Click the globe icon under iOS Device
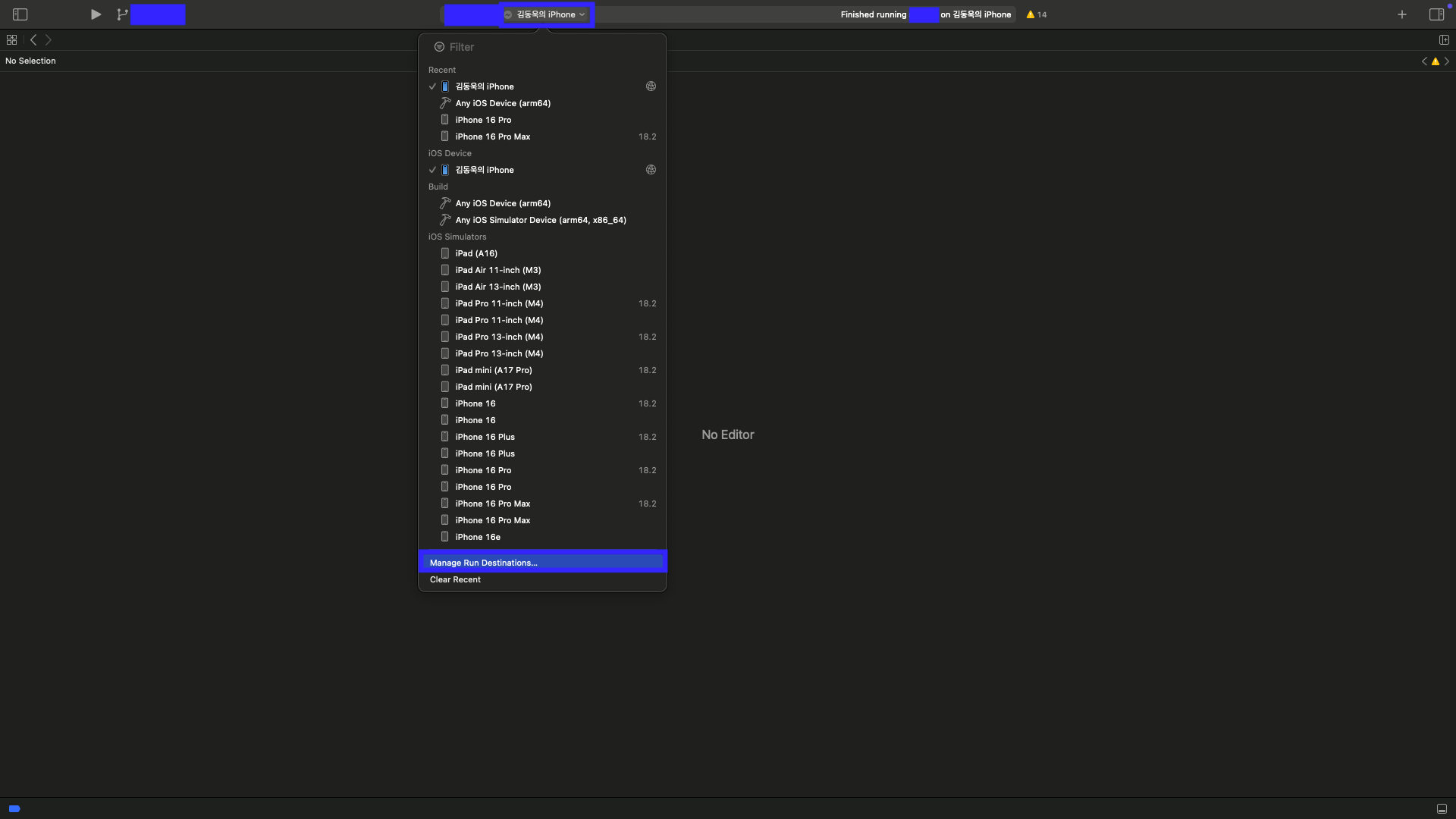Viewport: 1456px width, 819px height. tap(651, 170)
